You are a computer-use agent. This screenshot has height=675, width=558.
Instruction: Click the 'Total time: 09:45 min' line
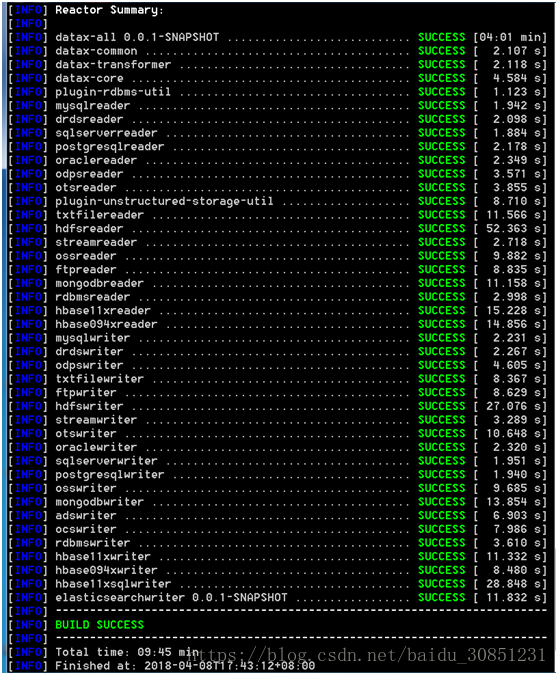127,653
